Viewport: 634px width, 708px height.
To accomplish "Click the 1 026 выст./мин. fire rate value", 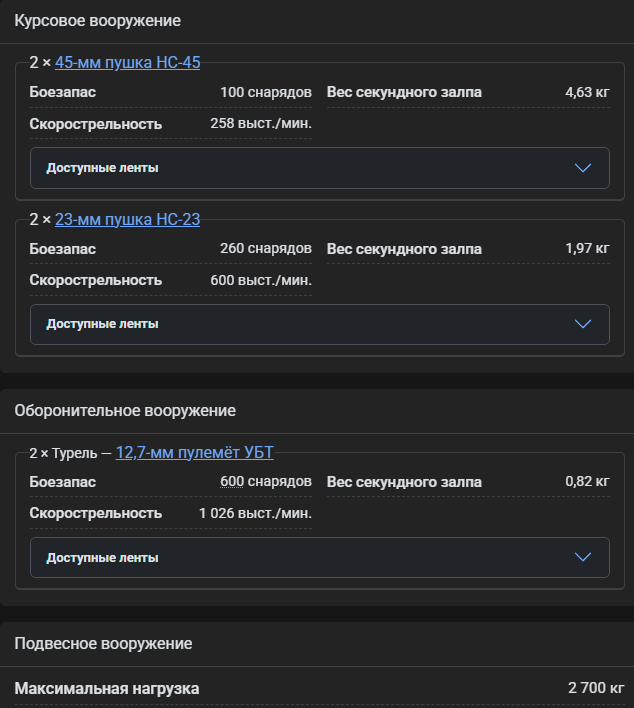I will click(x=255, y=513).
